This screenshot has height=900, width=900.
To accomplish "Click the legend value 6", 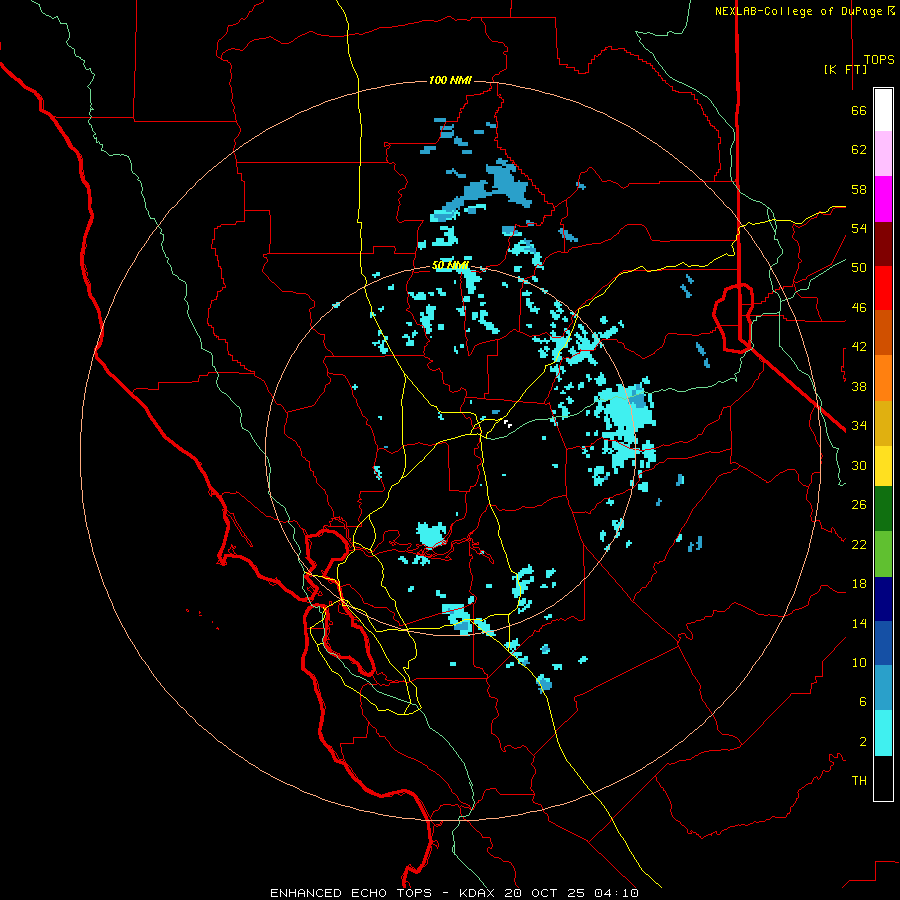I will [x=862, y=702].
